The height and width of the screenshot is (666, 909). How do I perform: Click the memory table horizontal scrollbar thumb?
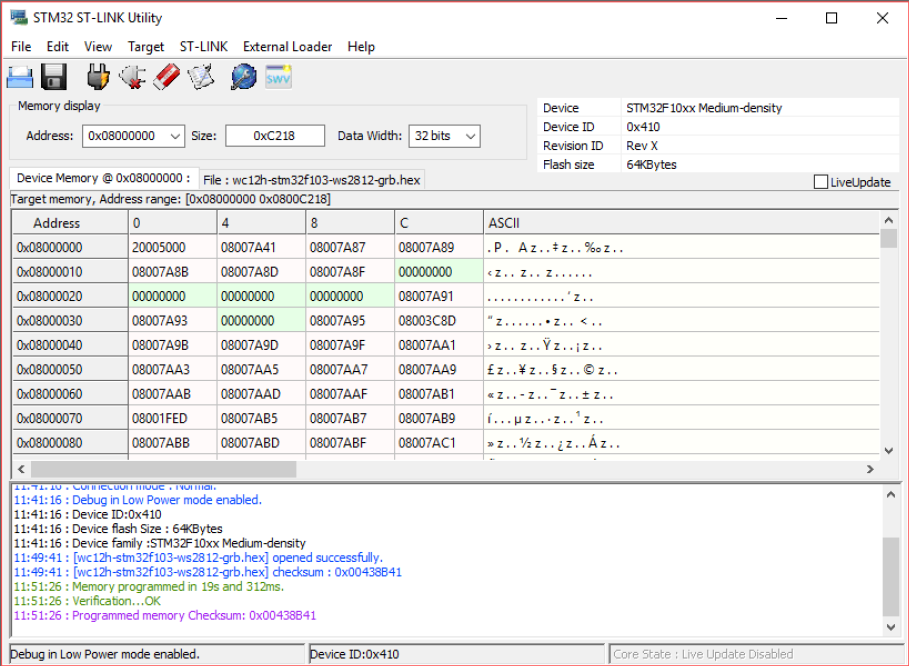[x=163, y=469]
